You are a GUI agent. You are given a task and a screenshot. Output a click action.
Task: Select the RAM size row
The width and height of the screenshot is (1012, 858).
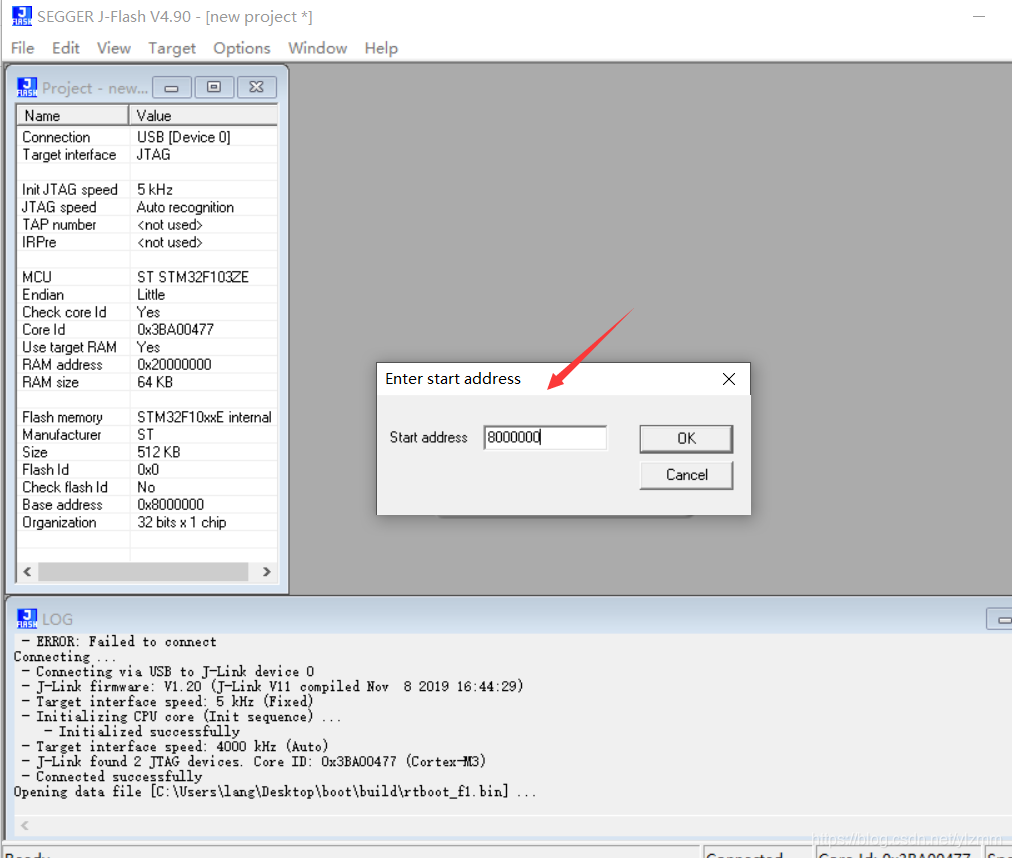[147, 382]
